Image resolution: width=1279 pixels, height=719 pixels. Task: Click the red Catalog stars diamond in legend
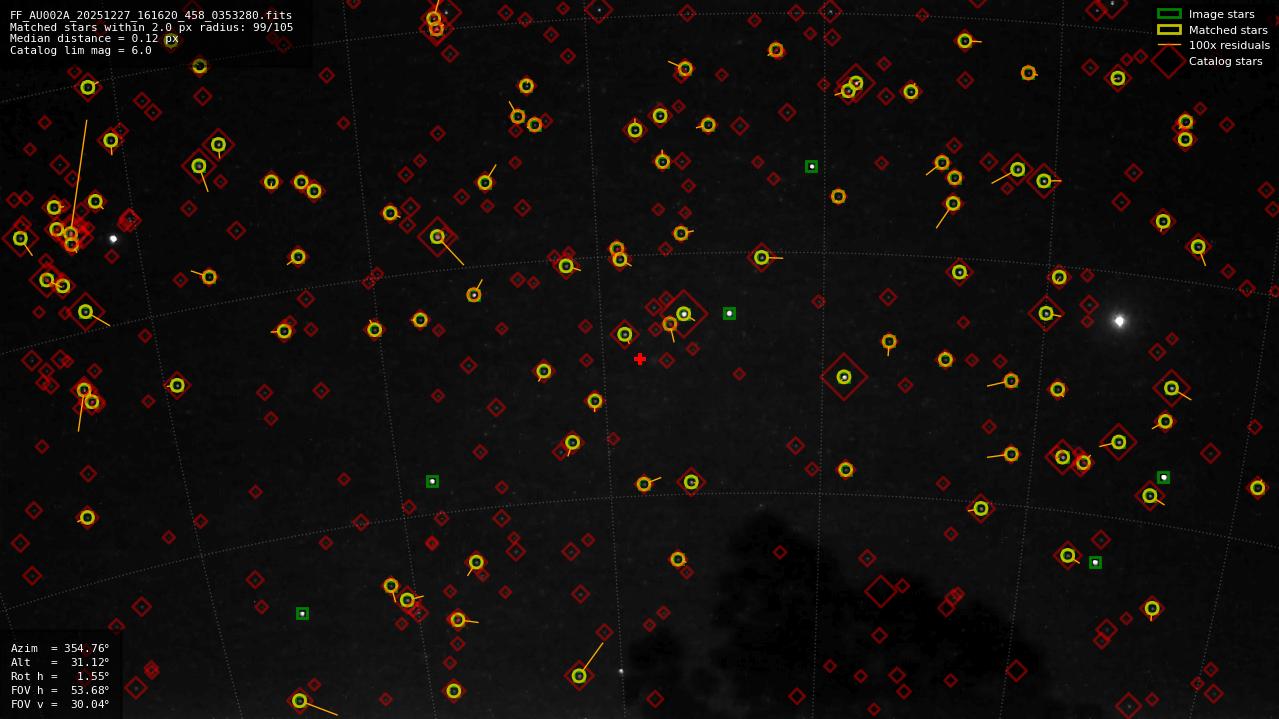click(1169, 61)
